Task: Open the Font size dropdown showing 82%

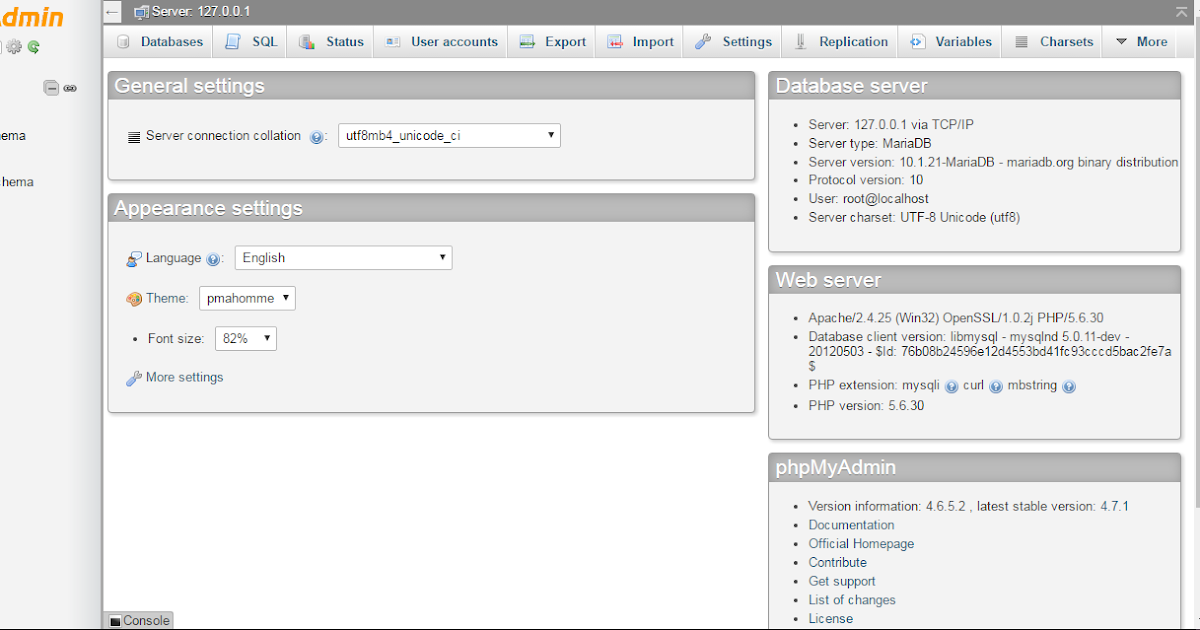Action: (245, 338)
